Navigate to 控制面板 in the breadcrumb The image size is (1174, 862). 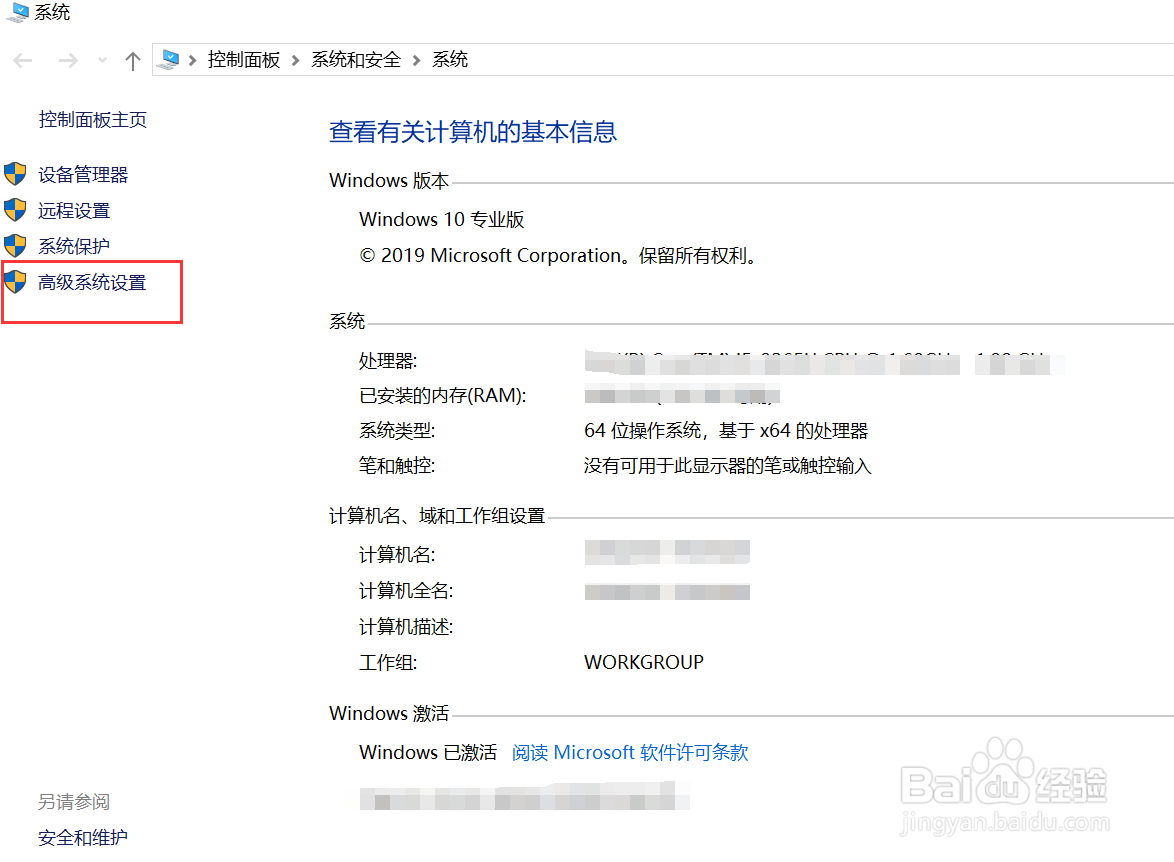tap(244, 59)
